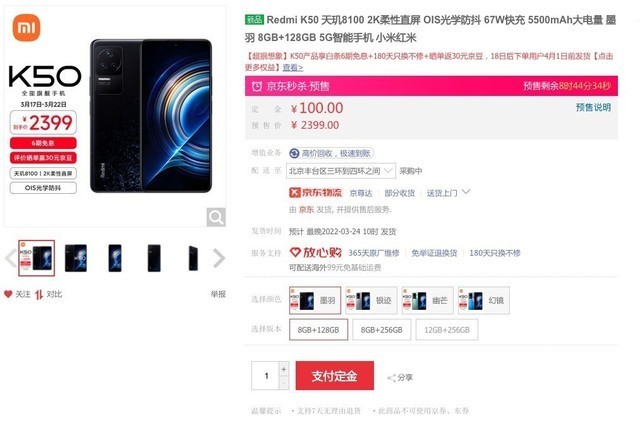The height and width of the screenshot is (428, 640).
Task: Open the delivery address dropdown 北京丰台区
Action: point(341,171)
